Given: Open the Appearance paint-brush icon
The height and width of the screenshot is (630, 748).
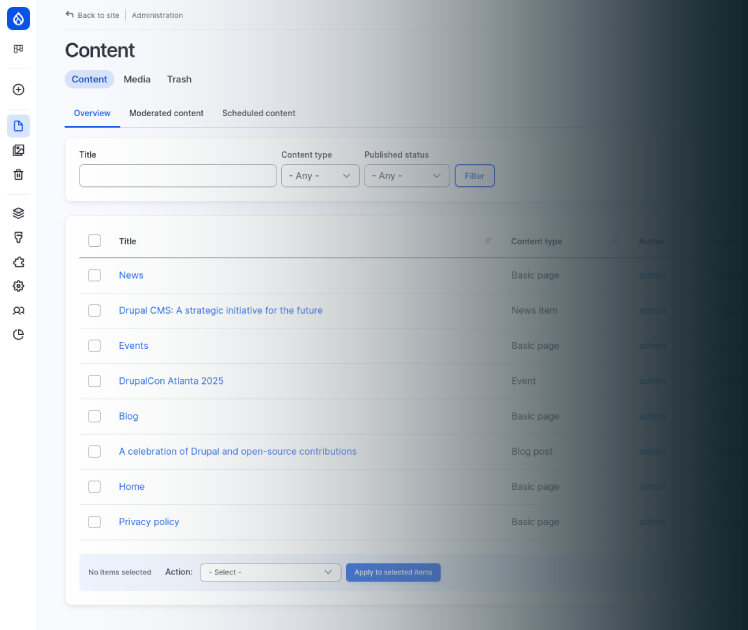Looking at the screenshot, I should point(18,238).
